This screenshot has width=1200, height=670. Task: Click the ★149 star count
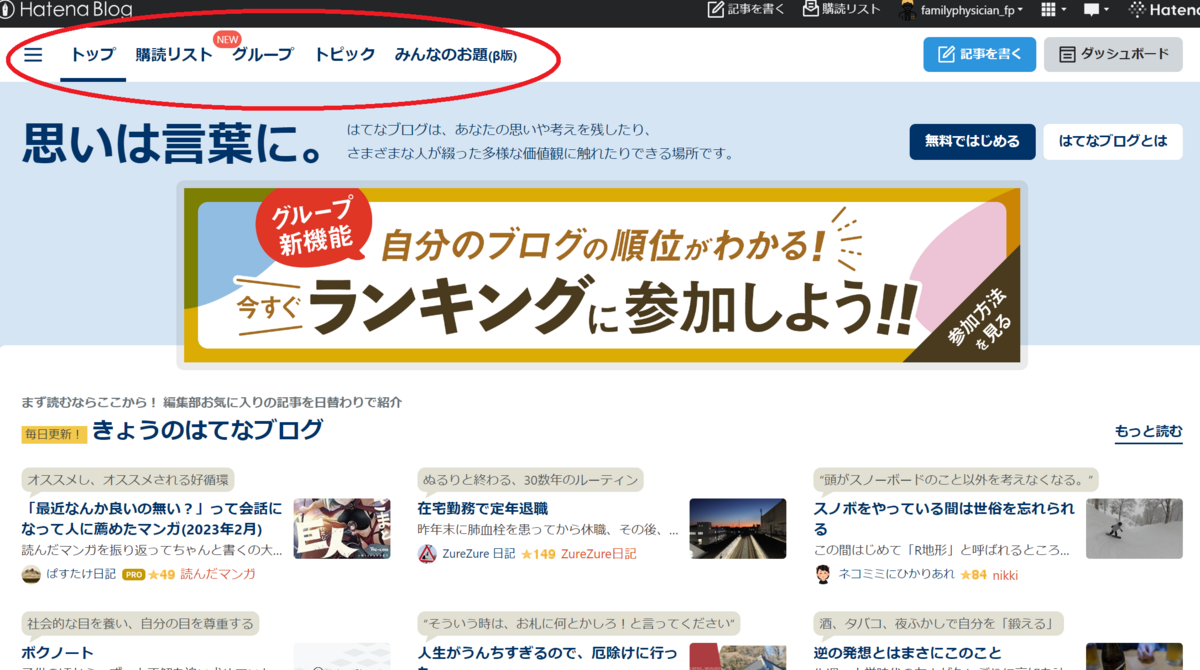(538, 553)
